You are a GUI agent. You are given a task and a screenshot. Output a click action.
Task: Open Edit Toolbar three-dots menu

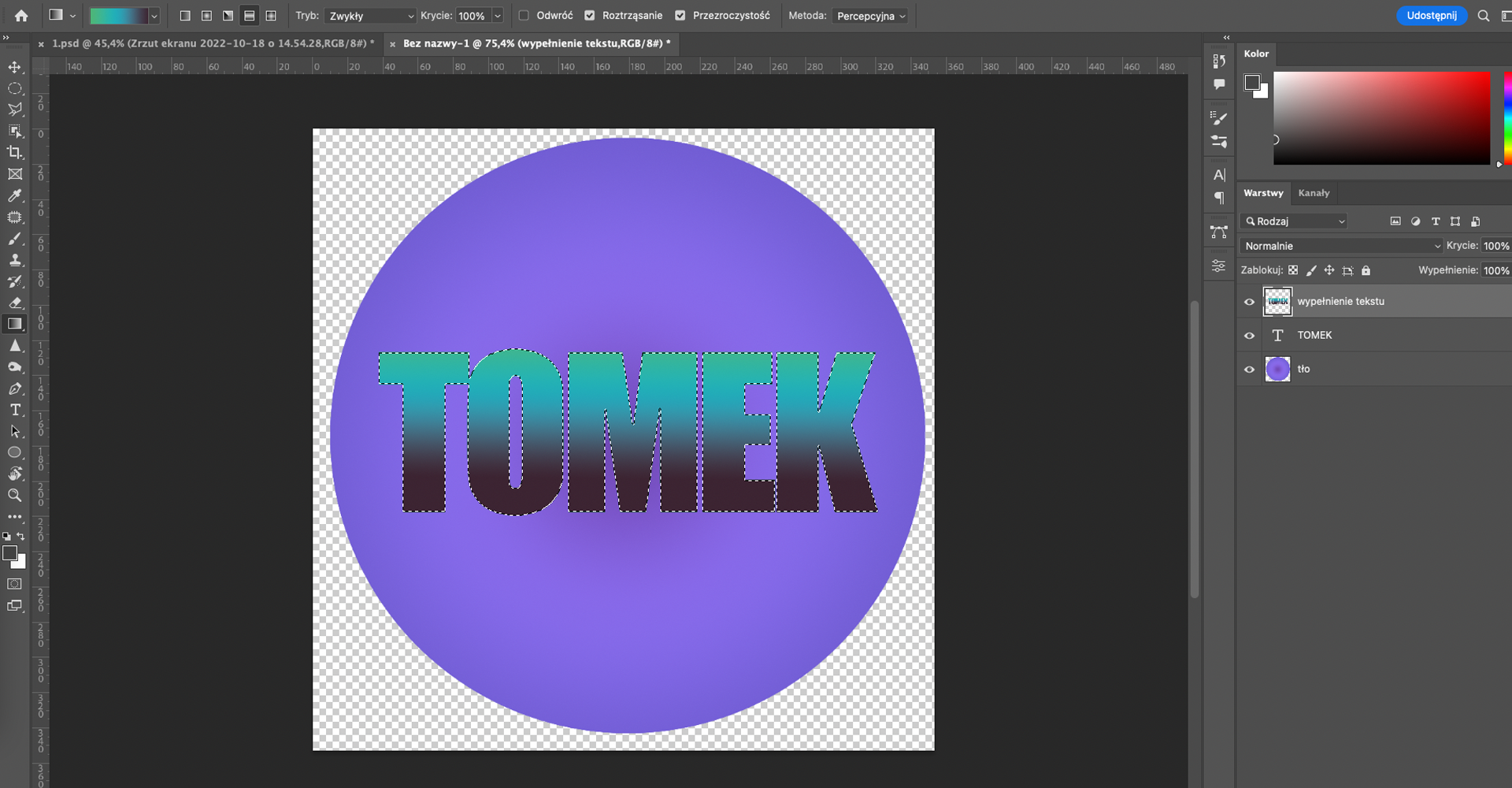click(x=15, y=517)
